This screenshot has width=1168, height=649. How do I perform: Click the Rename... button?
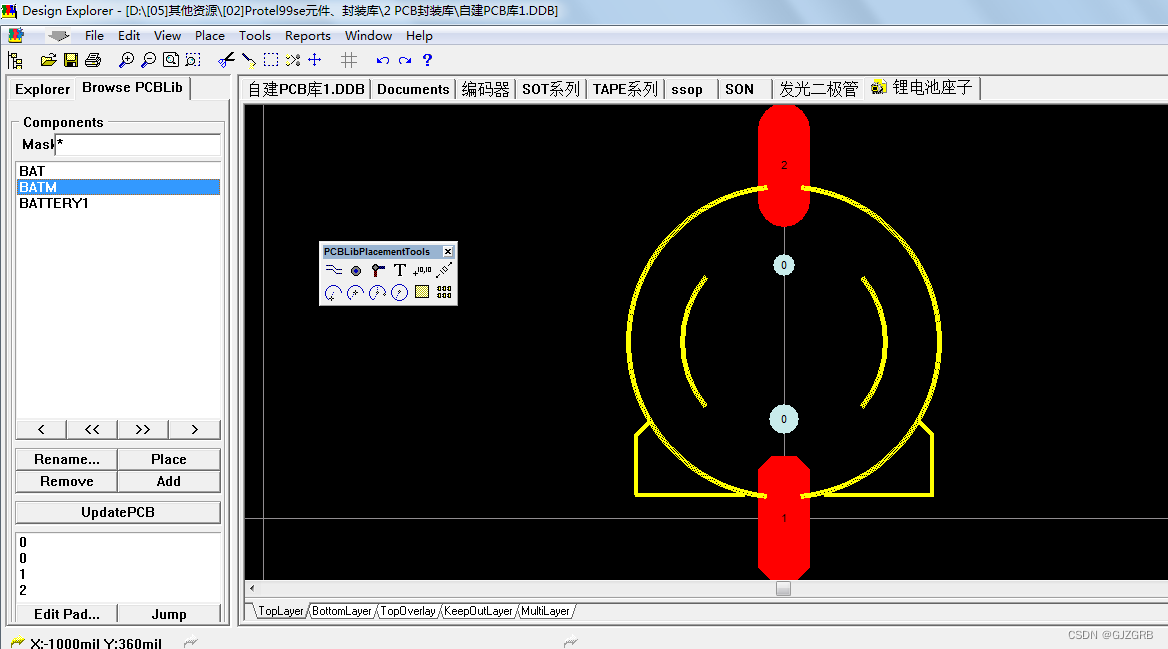[66, 460]
